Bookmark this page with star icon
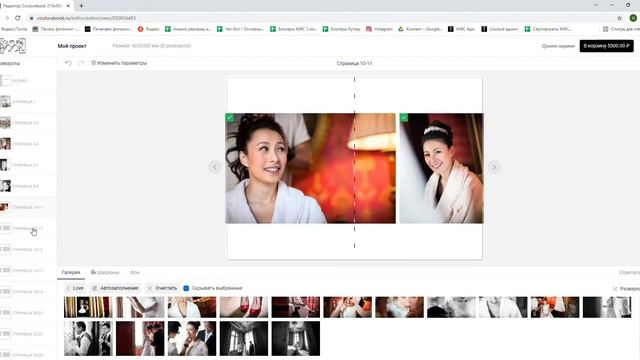The width and height of the screenshot is (640, 360). [x=619, y=18]
